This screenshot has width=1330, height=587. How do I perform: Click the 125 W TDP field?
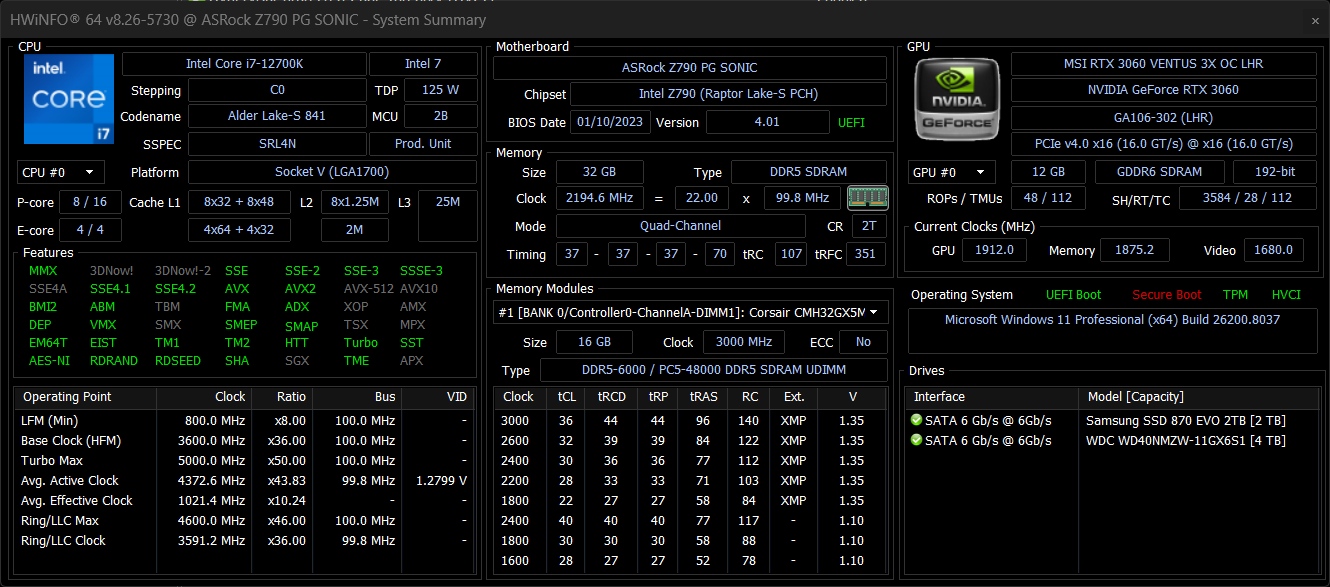440,90
